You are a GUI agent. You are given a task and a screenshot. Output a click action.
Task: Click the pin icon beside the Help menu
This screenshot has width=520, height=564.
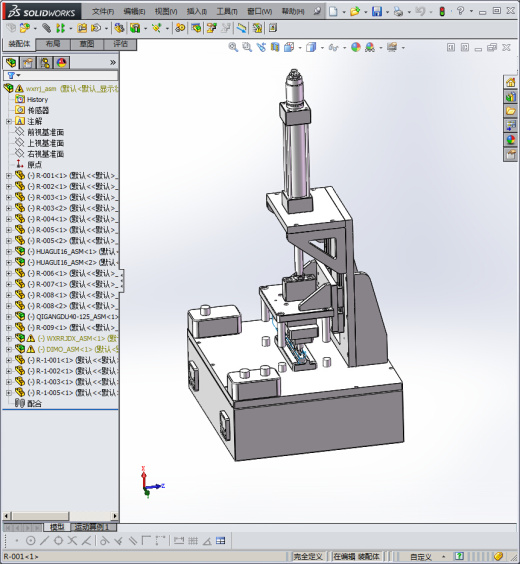click(x=317, y=11)
